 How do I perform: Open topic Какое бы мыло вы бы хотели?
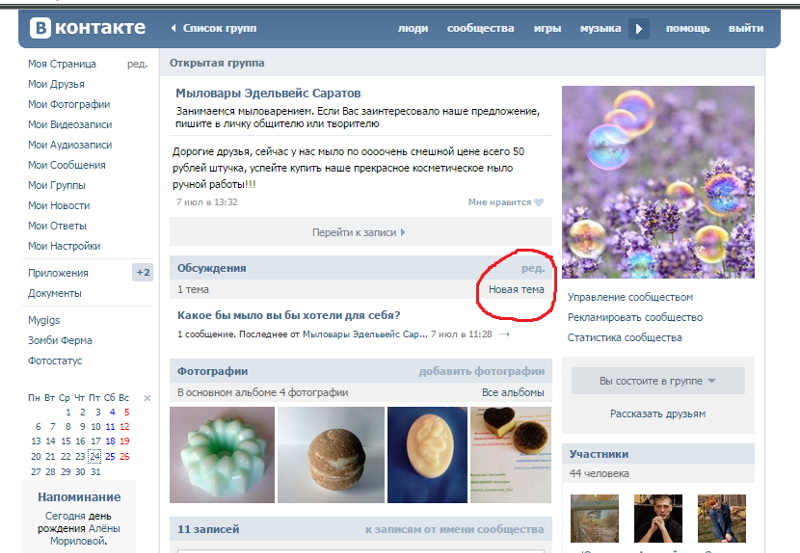(288, 315)
